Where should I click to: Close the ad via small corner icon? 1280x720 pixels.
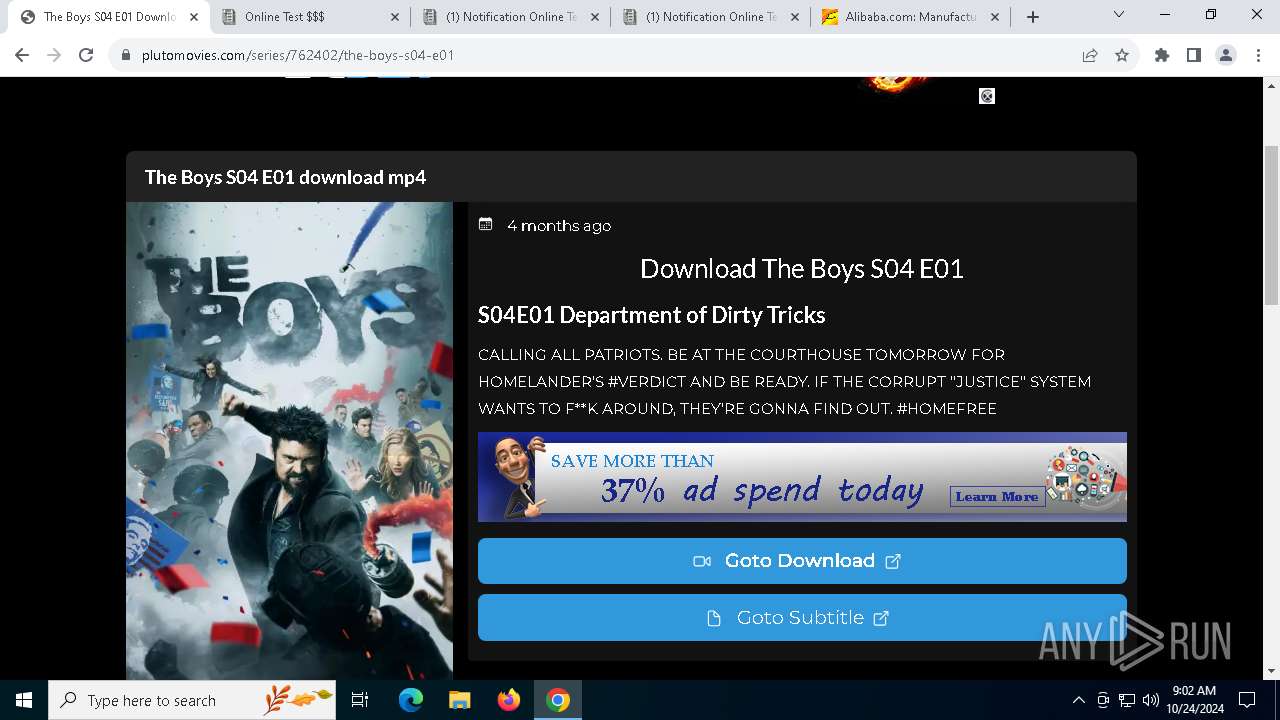987,96
